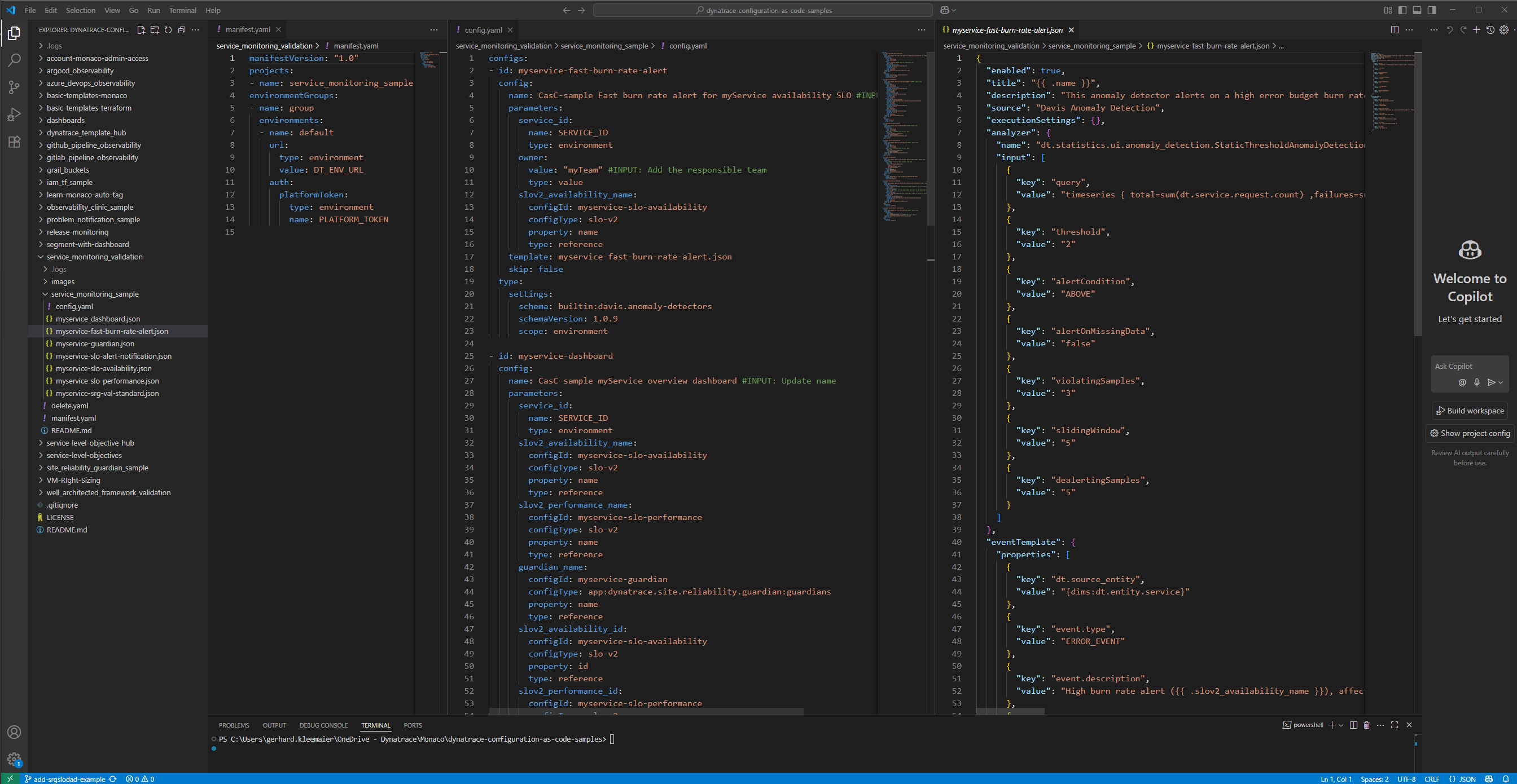Open the Accounts menu in activity bar
Viewport: 1517px width, 784px height.
[x=14, y=732]
